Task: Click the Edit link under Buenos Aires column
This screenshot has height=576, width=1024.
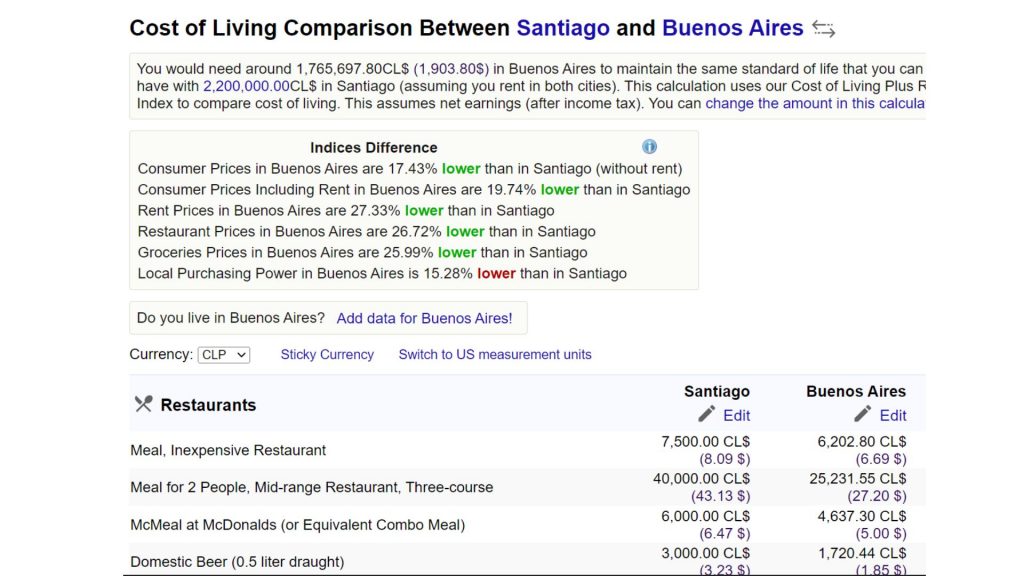Action: click(x=893, y=415)
